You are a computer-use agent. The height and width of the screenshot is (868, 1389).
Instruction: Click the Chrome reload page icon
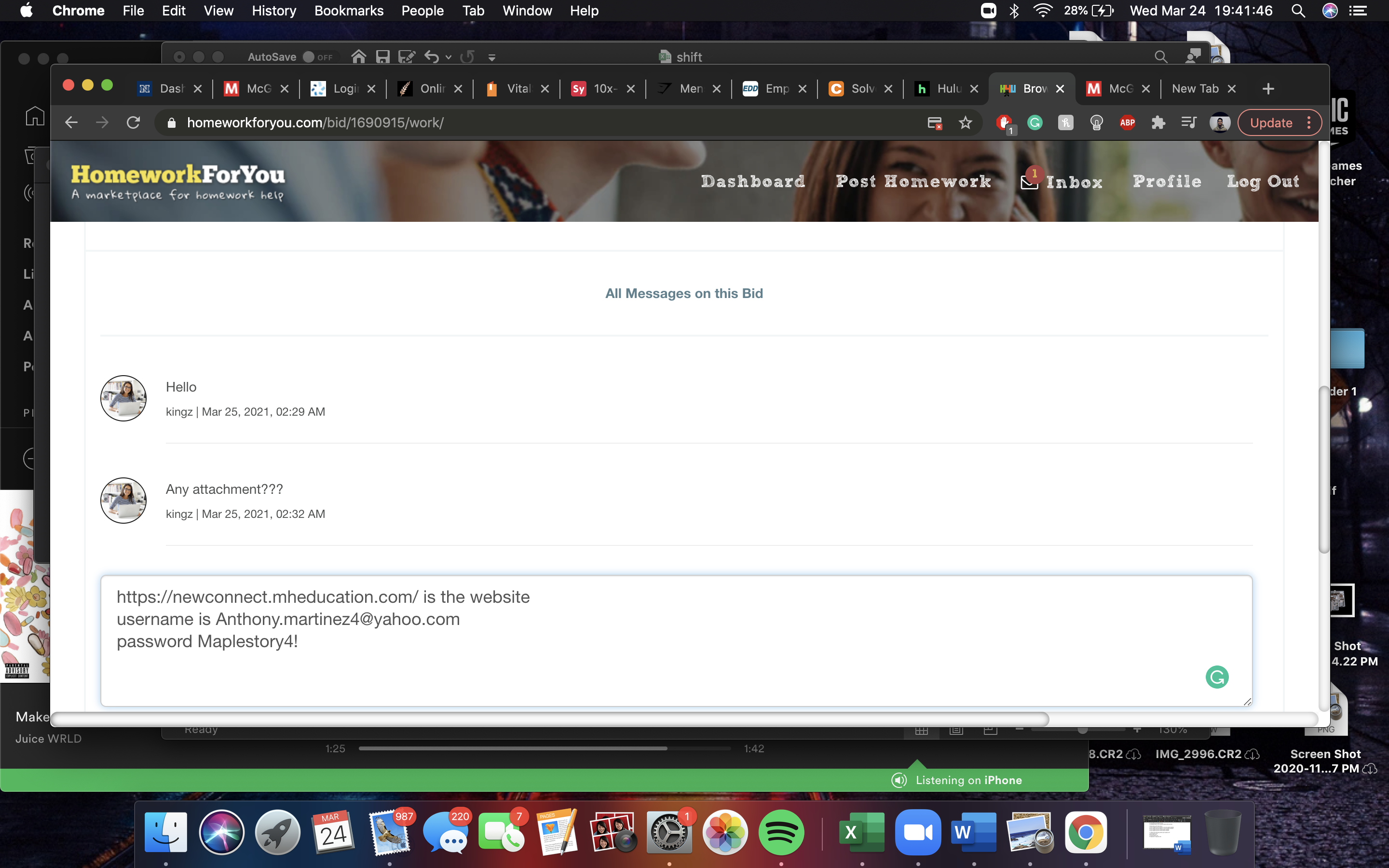coord(133,122)
